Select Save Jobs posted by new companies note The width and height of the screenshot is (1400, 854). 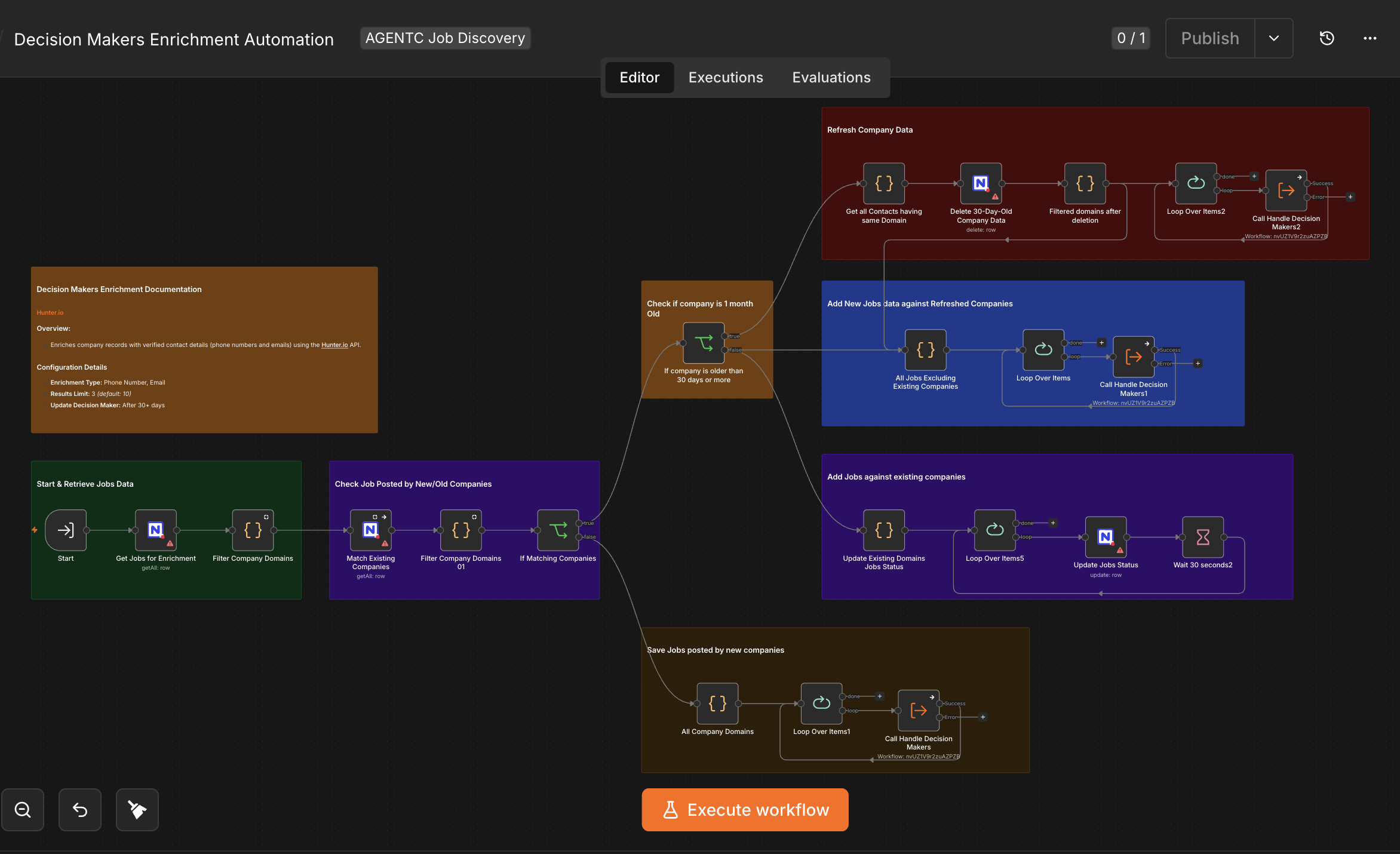pos(716,650)
